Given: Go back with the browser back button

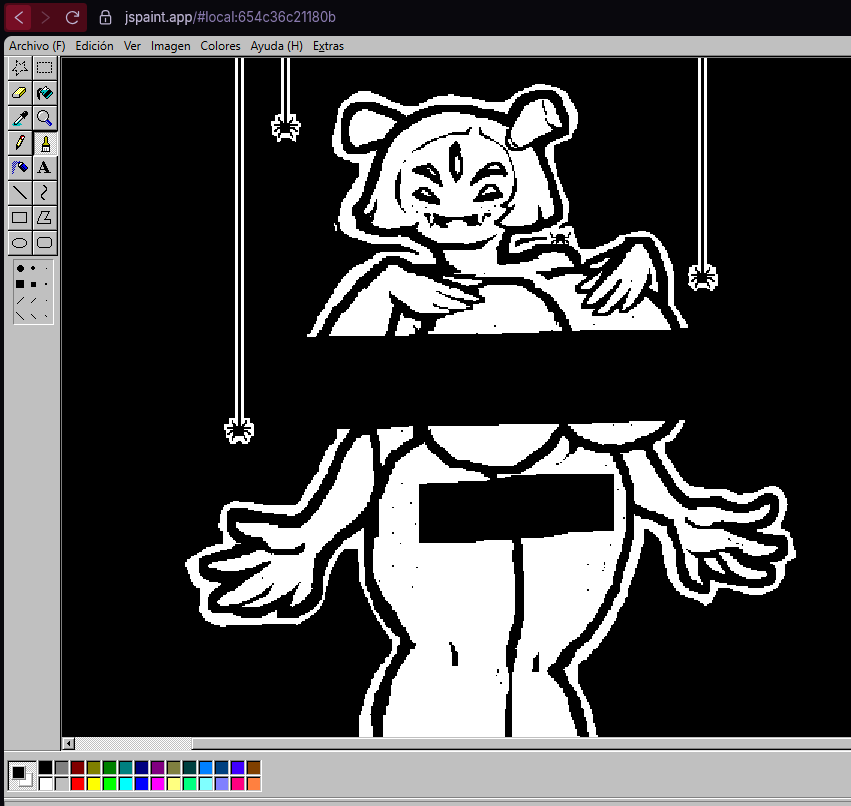Looking at the screenshot, I should tap(19, 17).
